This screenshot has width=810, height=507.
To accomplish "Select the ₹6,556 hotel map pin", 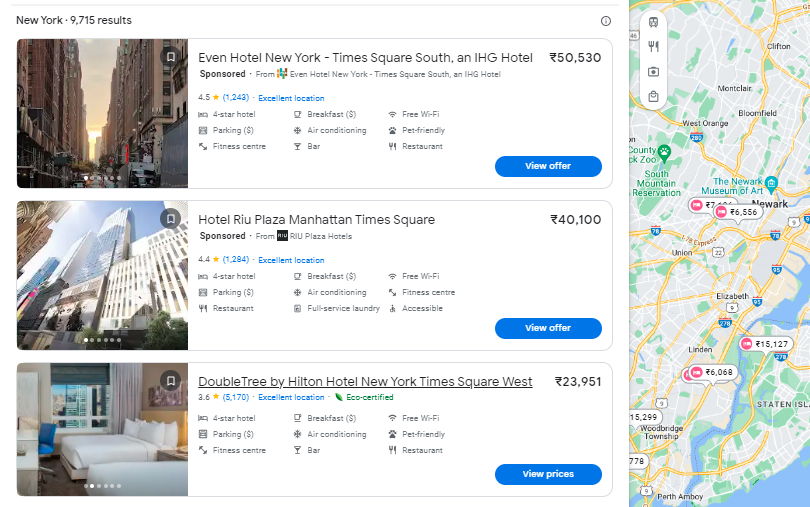I will [x=737, y=212].
